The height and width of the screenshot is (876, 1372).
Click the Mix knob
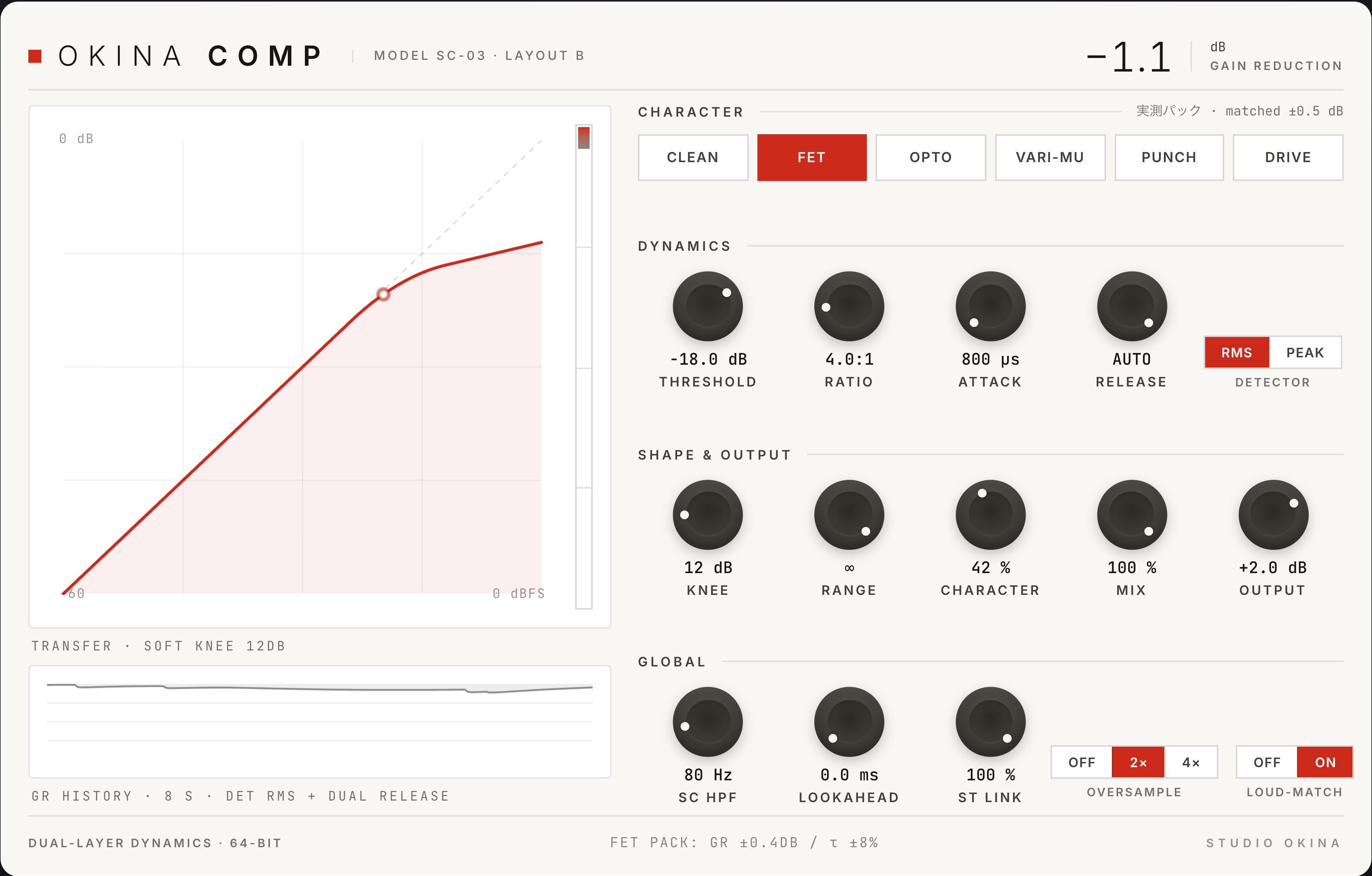(1132, 515)
